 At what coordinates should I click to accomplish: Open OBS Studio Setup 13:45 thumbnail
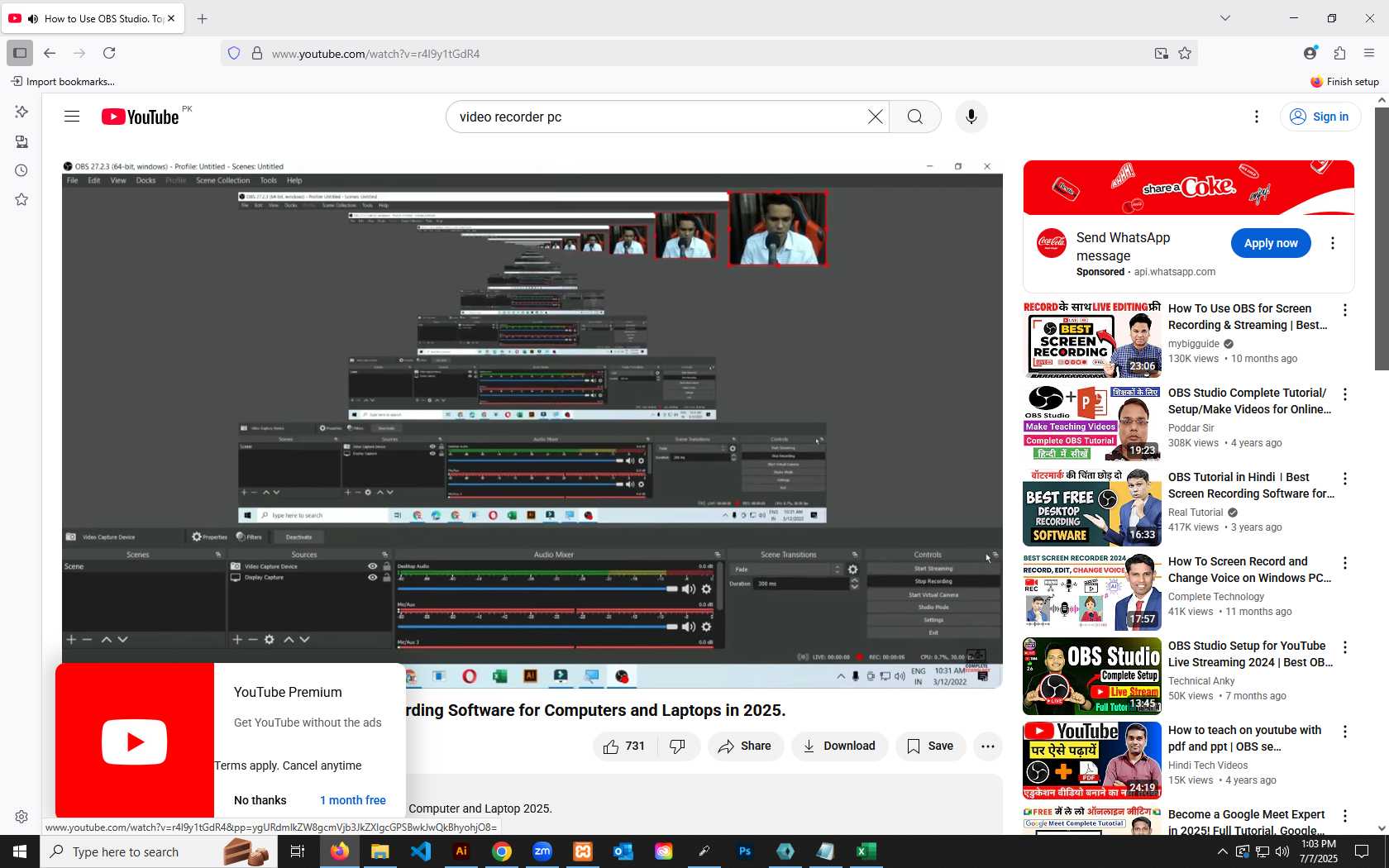[1091, 676]
